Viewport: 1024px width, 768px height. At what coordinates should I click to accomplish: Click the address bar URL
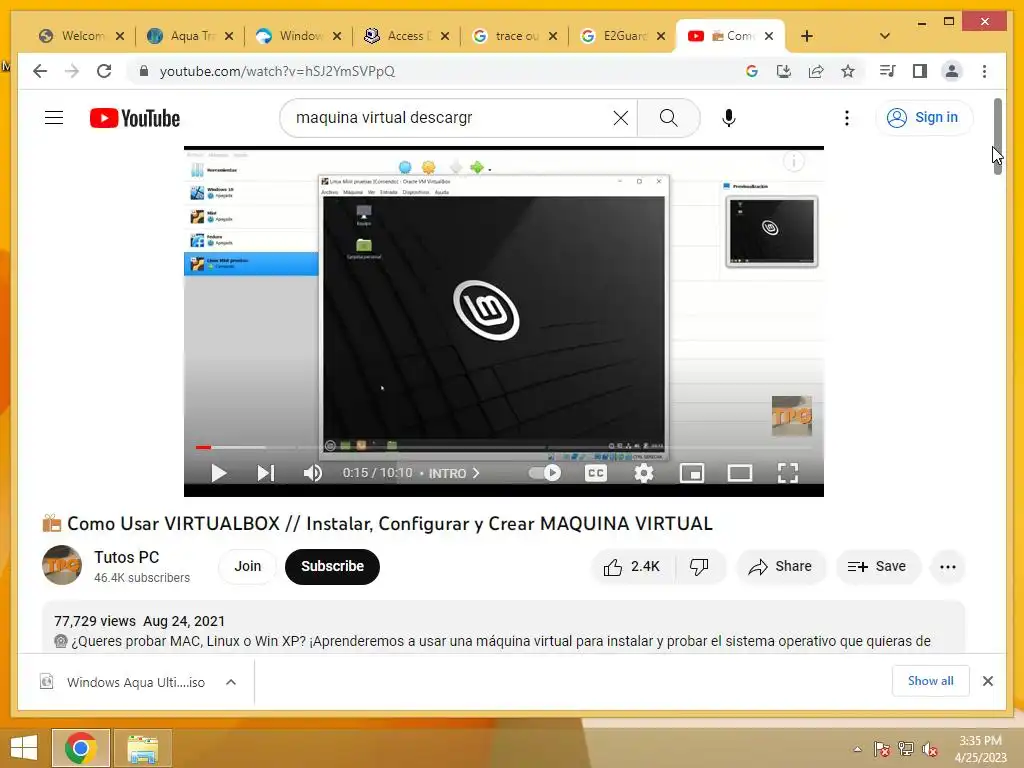coord(278,71)
